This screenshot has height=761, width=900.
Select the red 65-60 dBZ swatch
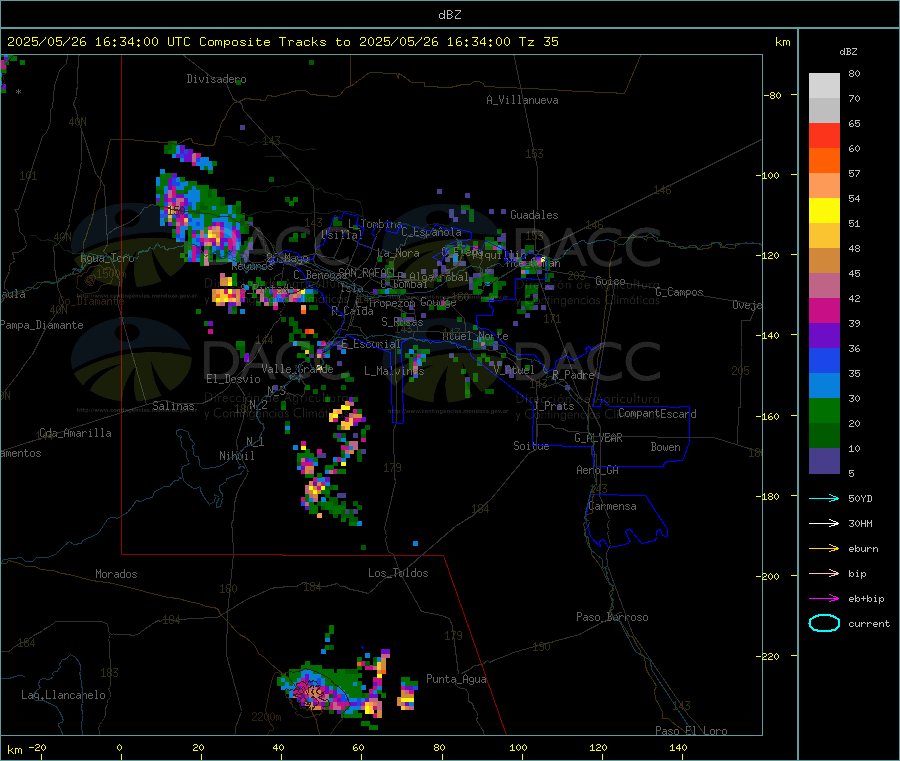(x=824, y=136)
